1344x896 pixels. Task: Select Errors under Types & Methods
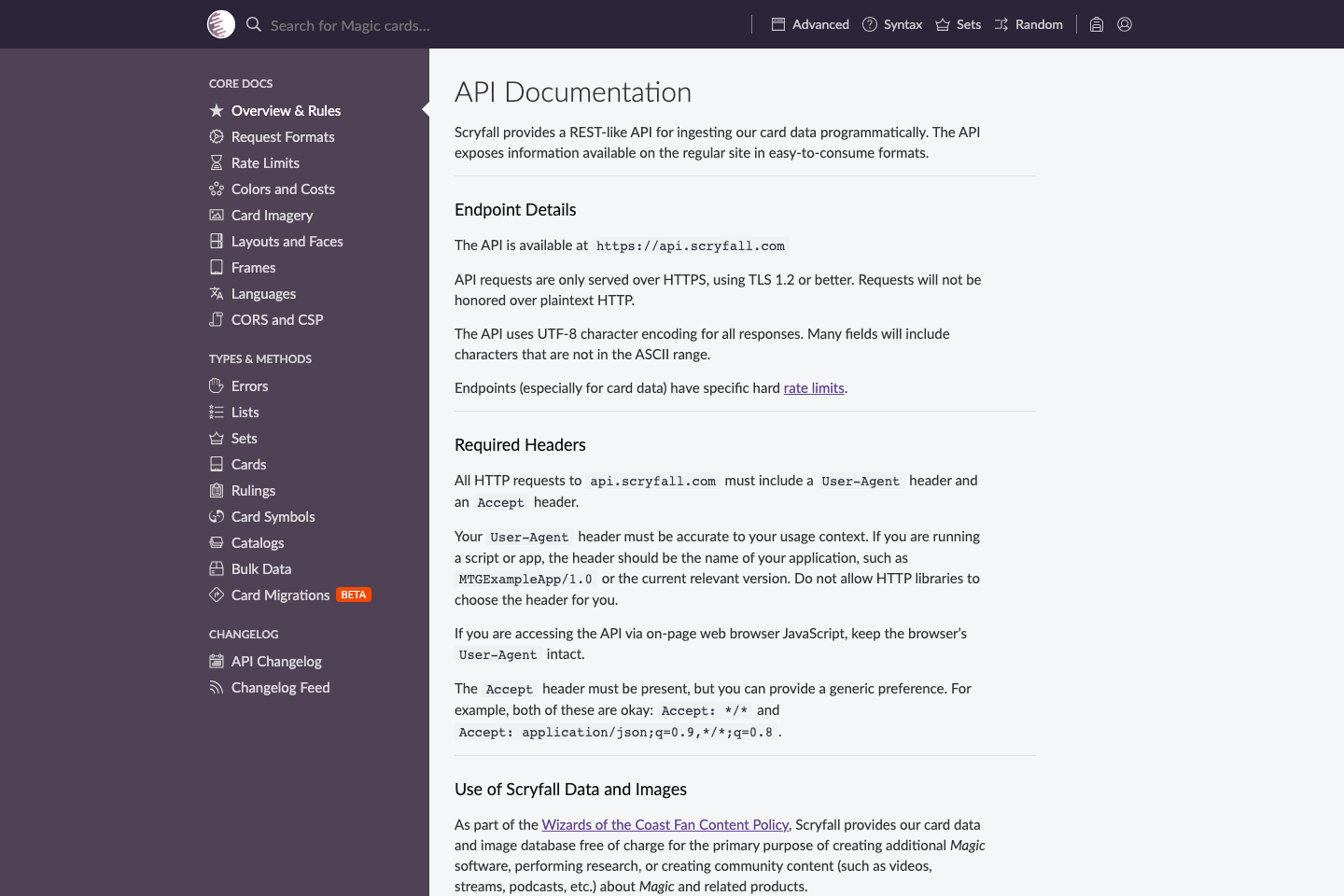click(249, 385)
